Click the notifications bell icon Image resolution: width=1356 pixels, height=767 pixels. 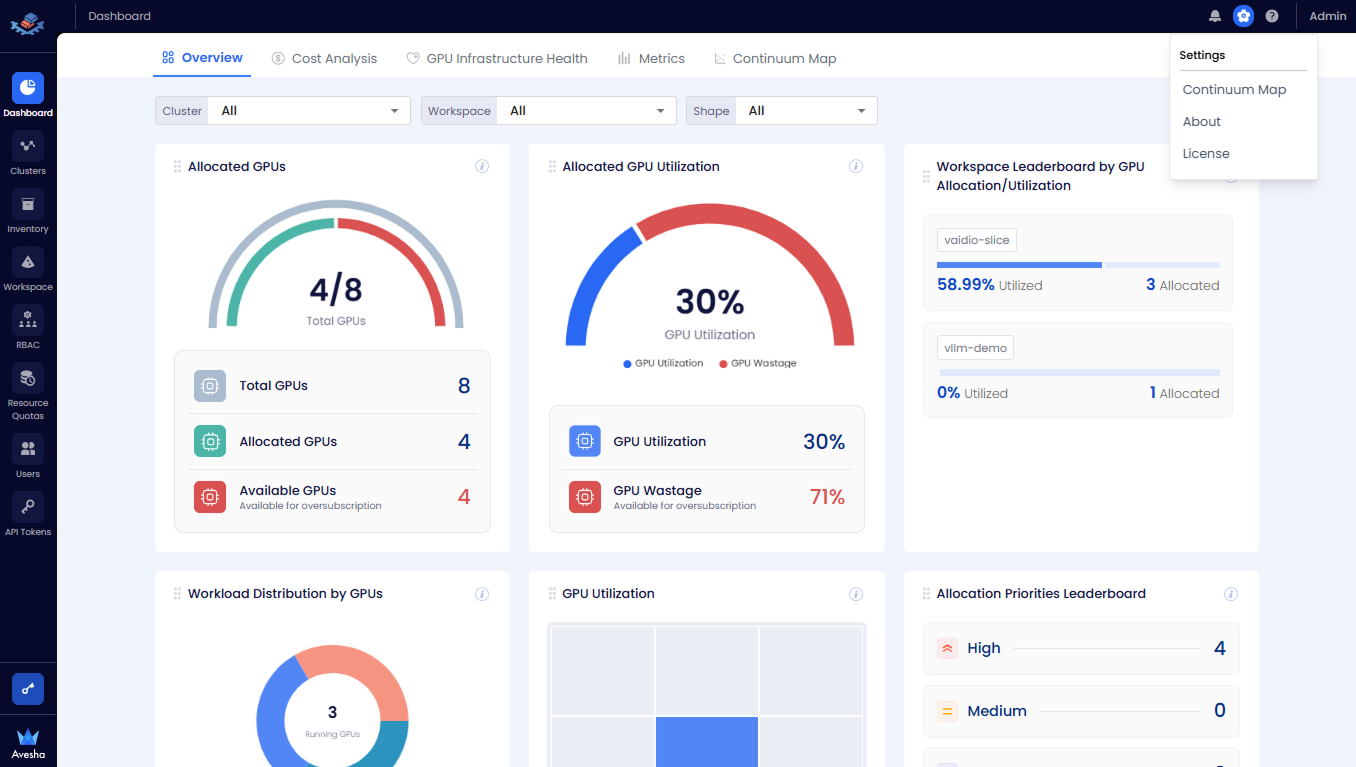click(1215, 16)
